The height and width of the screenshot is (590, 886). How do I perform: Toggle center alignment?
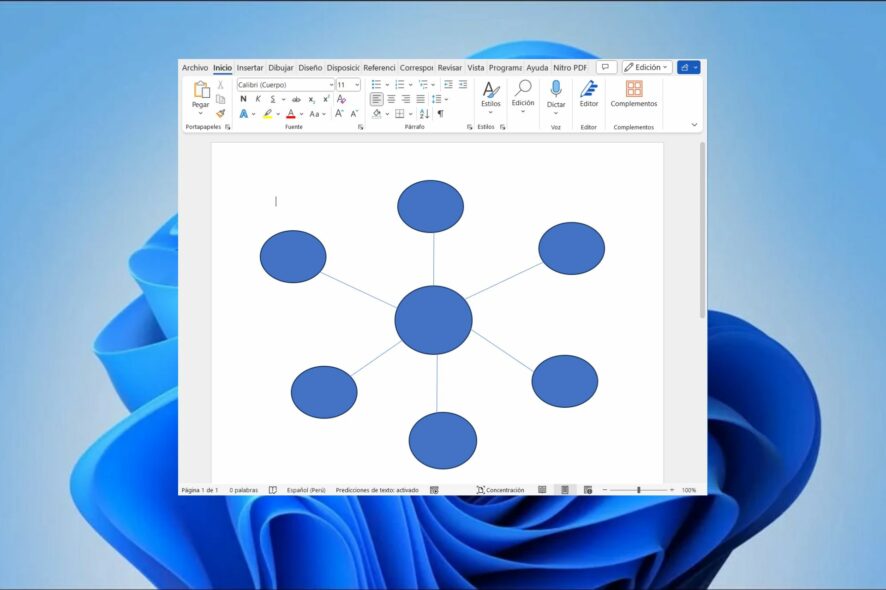(391, 99)
